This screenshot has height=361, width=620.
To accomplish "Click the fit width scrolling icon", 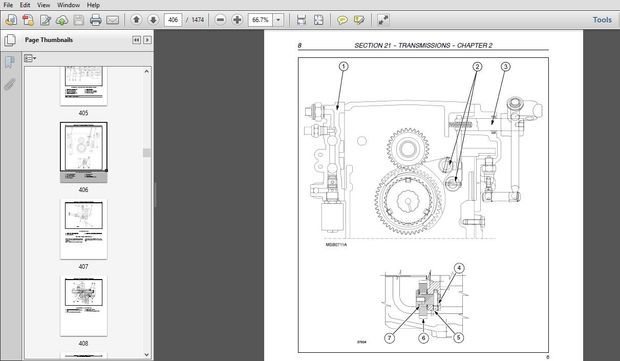I will coord(301,20).
